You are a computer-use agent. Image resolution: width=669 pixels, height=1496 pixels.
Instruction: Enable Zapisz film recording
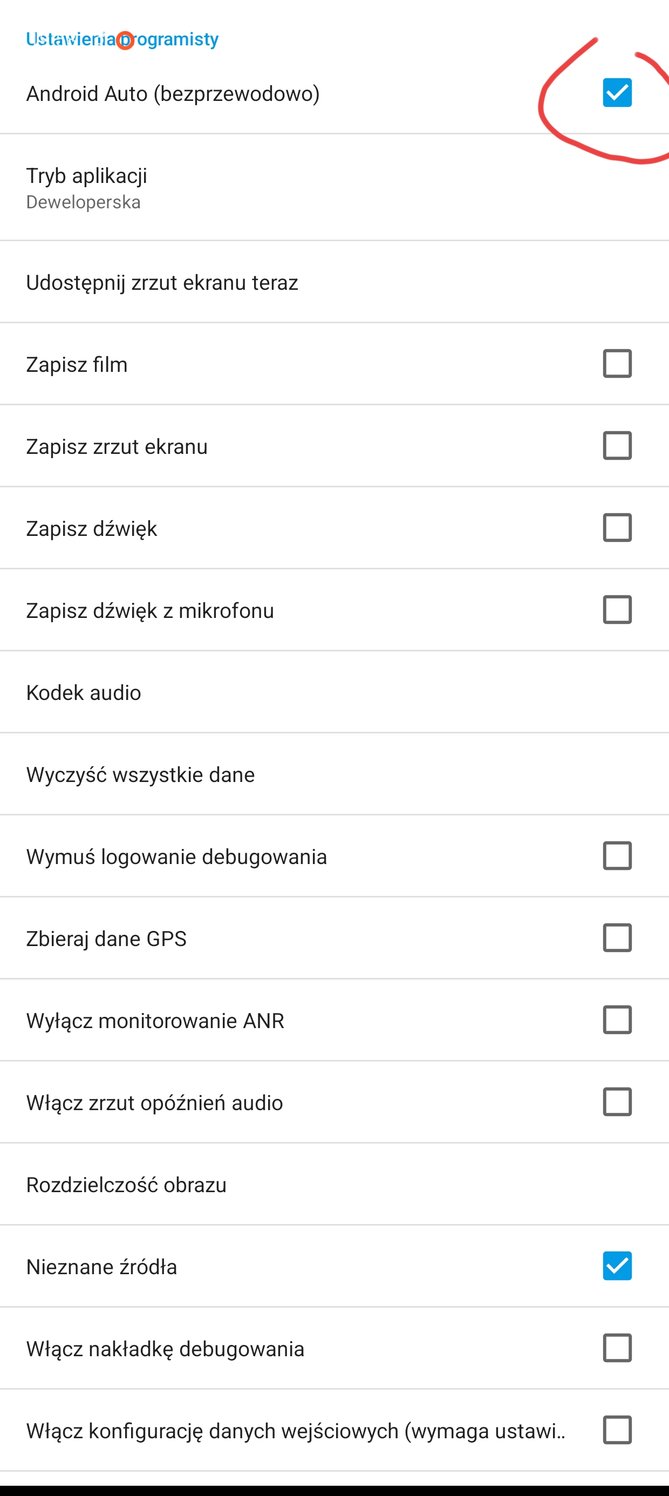click(617, 363)
